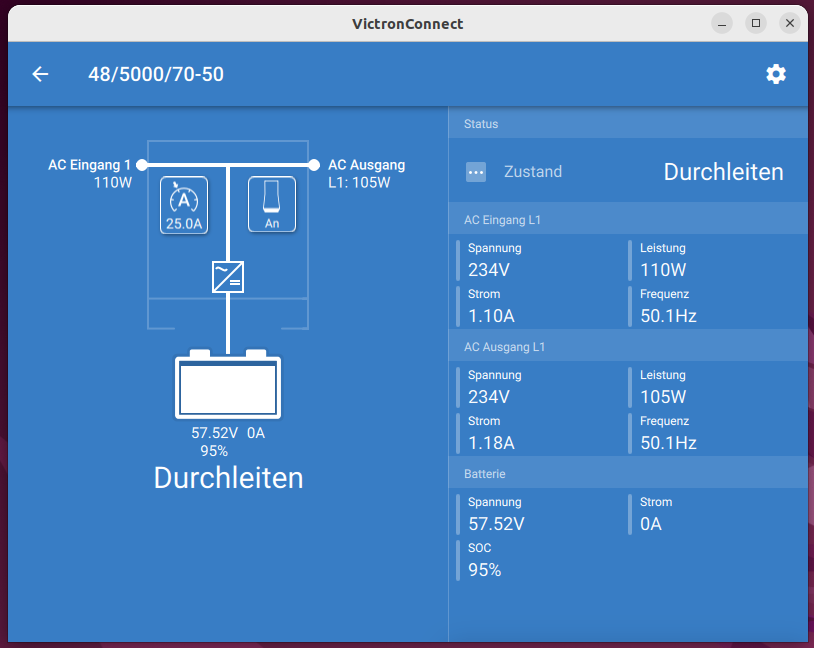The image size is (814, 648).
Task: Click the Durchleiten value next to Zustand
Action: point(724,172)
